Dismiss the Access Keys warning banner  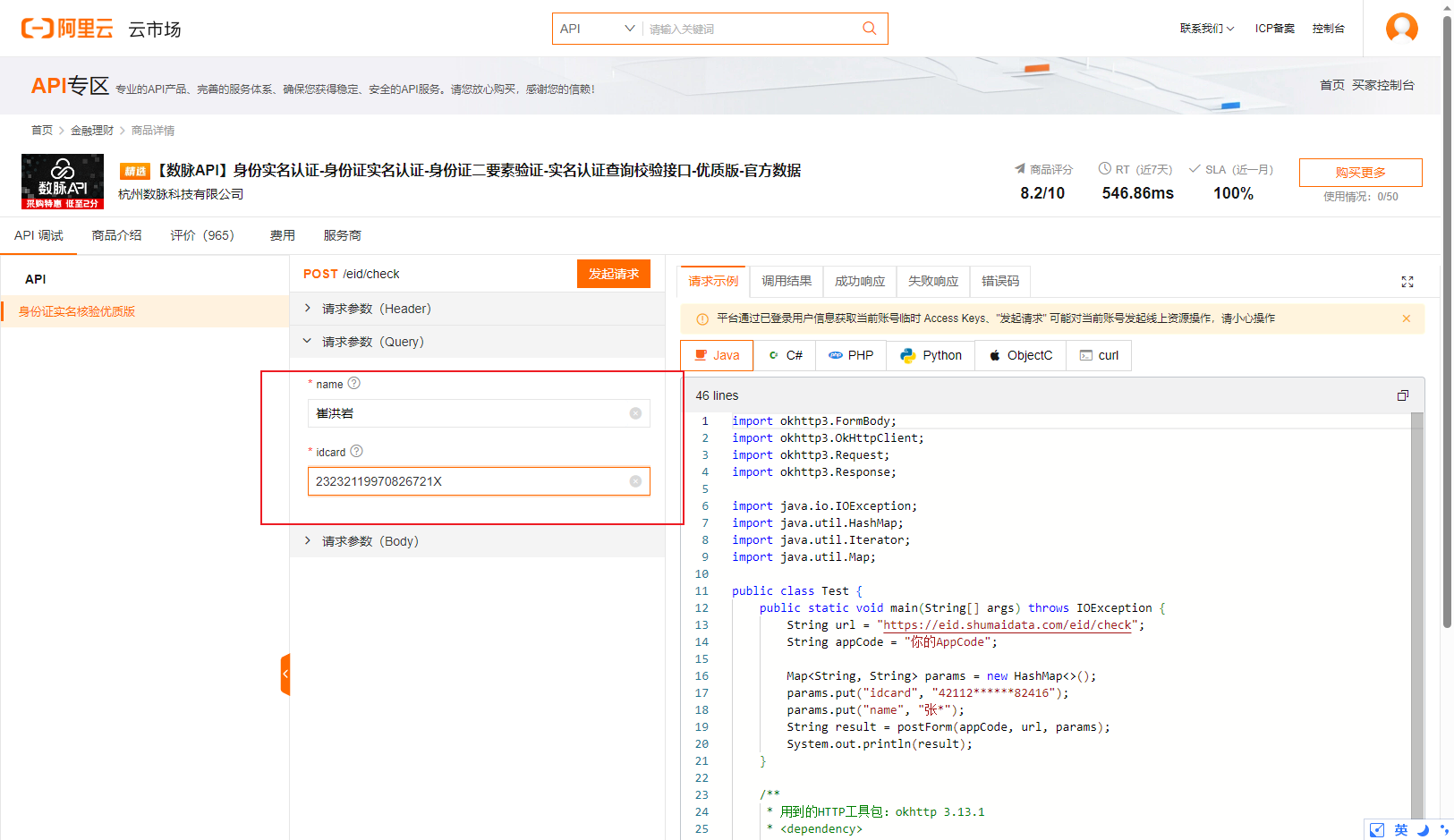point(1407,318)
